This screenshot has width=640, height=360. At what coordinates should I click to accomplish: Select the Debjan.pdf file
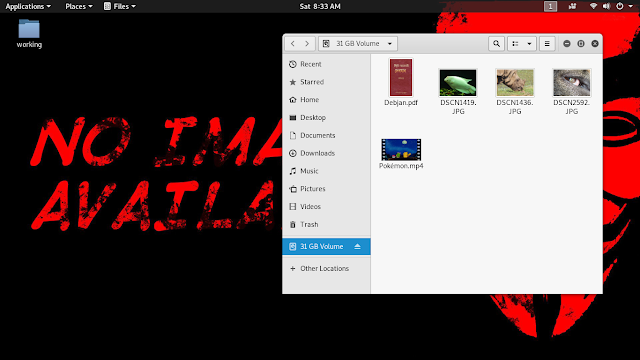click(401, 83)
